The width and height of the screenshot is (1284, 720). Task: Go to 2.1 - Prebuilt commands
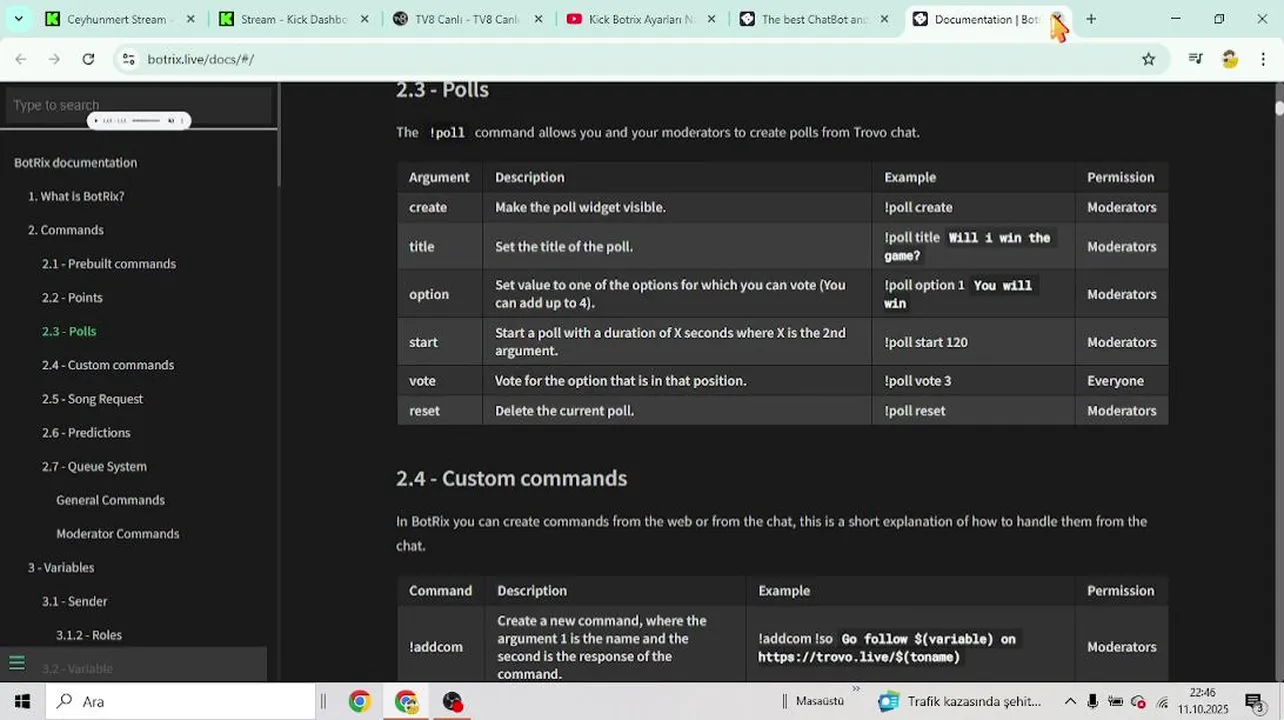click(x=109, y=264)
